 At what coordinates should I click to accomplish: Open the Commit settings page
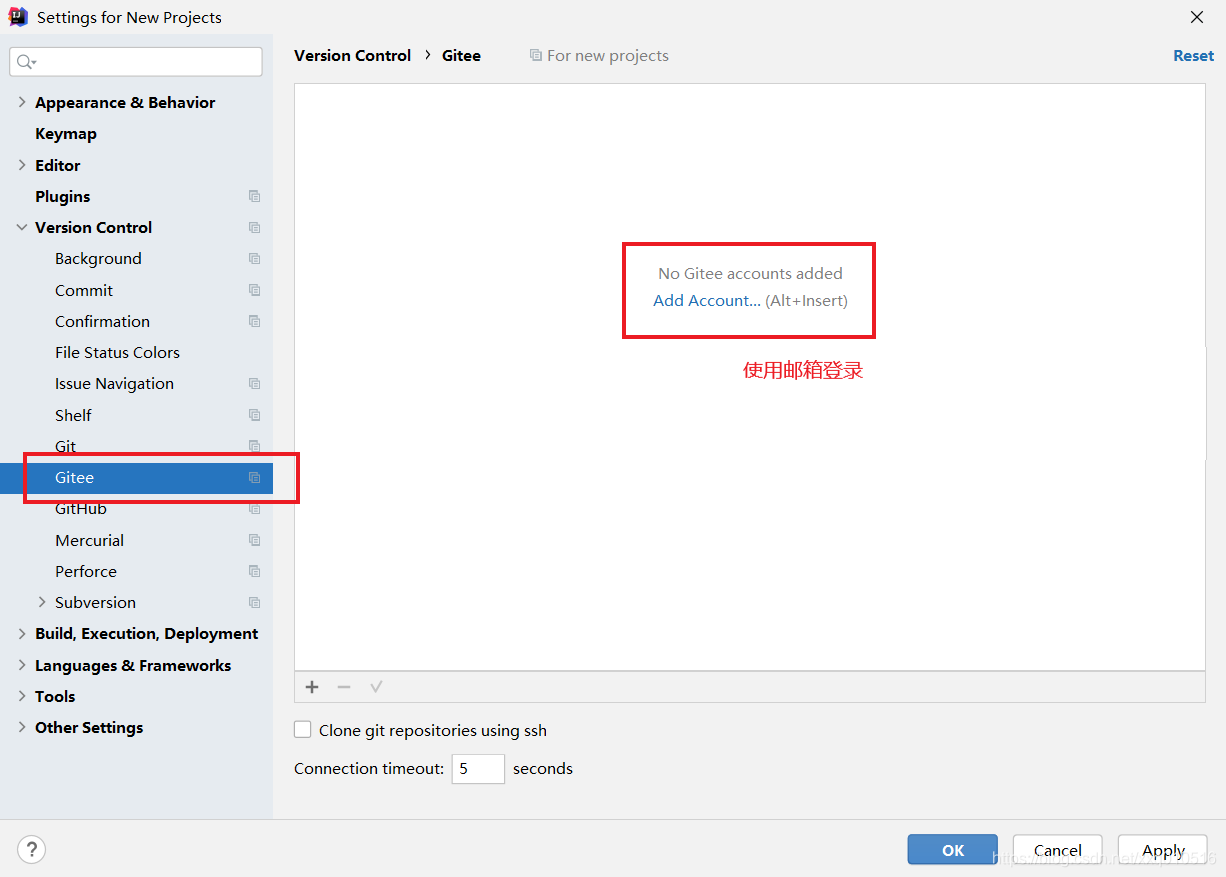coord(84,290)
